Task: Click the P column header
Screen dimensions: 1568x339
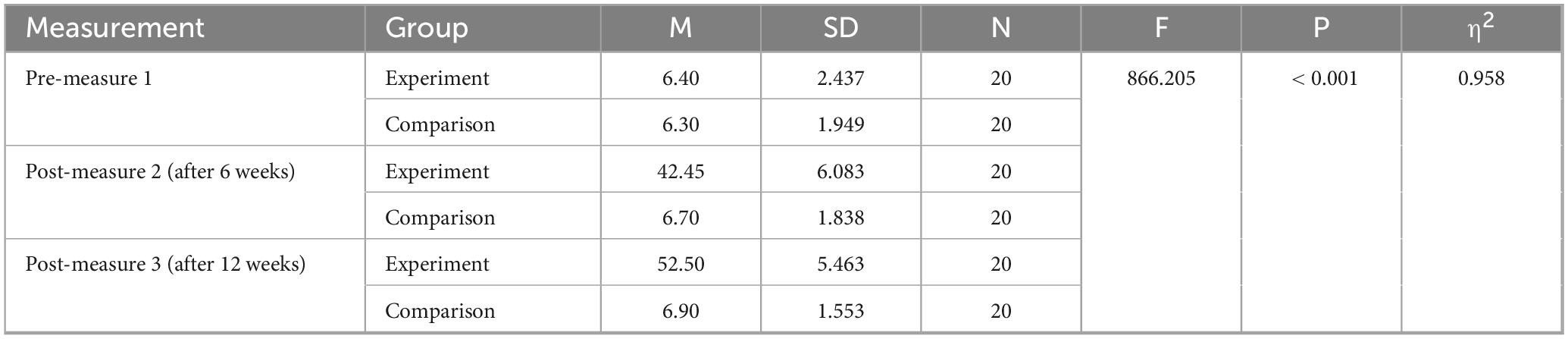Action: click(1321, 28)
